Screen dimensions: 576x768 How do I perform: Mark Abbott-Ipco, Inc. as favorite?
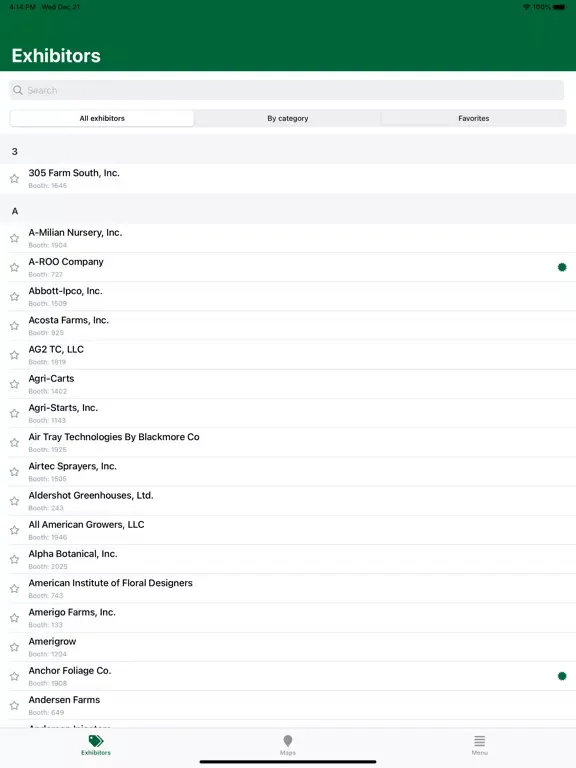pyautogui.click(x=15, y=297)
